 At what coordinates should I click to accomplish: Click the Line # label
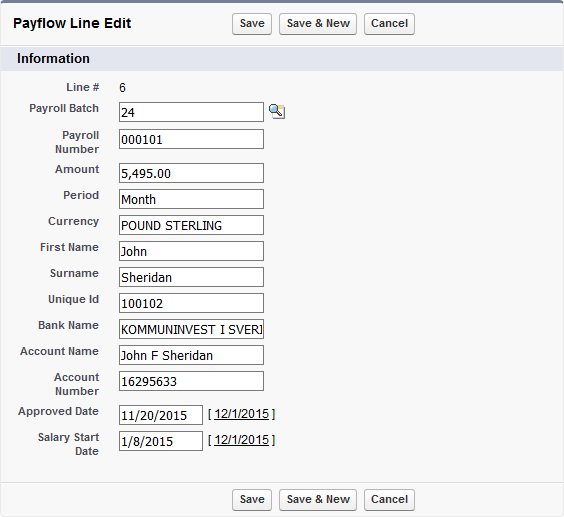(83, 87)
